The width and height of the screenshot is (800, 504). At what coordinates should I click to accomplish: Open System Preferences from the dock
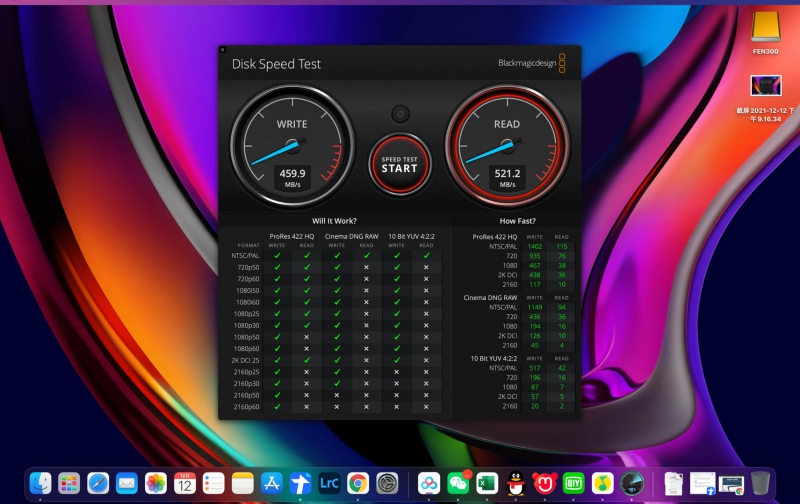387,483
